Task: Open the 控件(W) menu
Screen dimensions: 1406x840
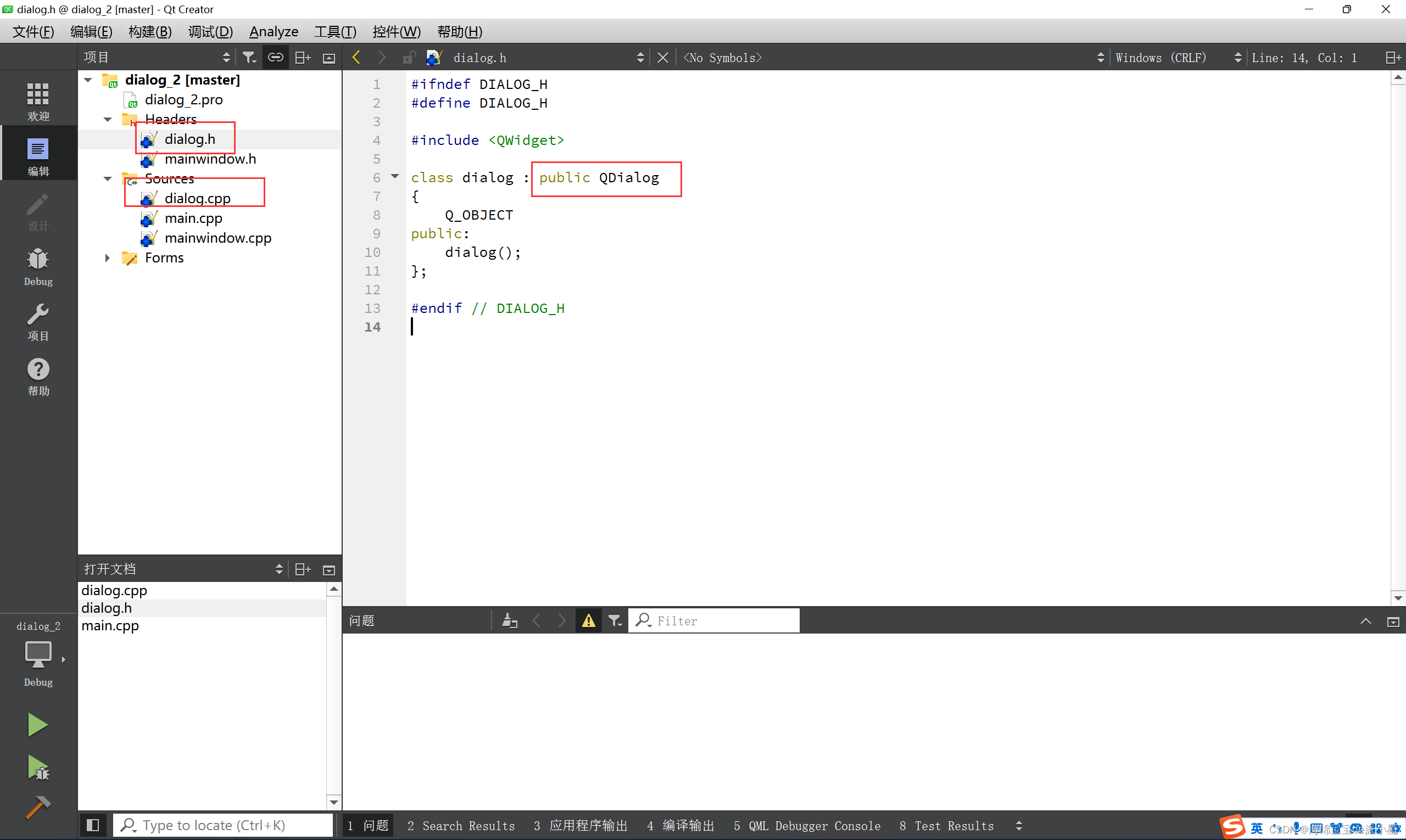Action: pos(397,32)
